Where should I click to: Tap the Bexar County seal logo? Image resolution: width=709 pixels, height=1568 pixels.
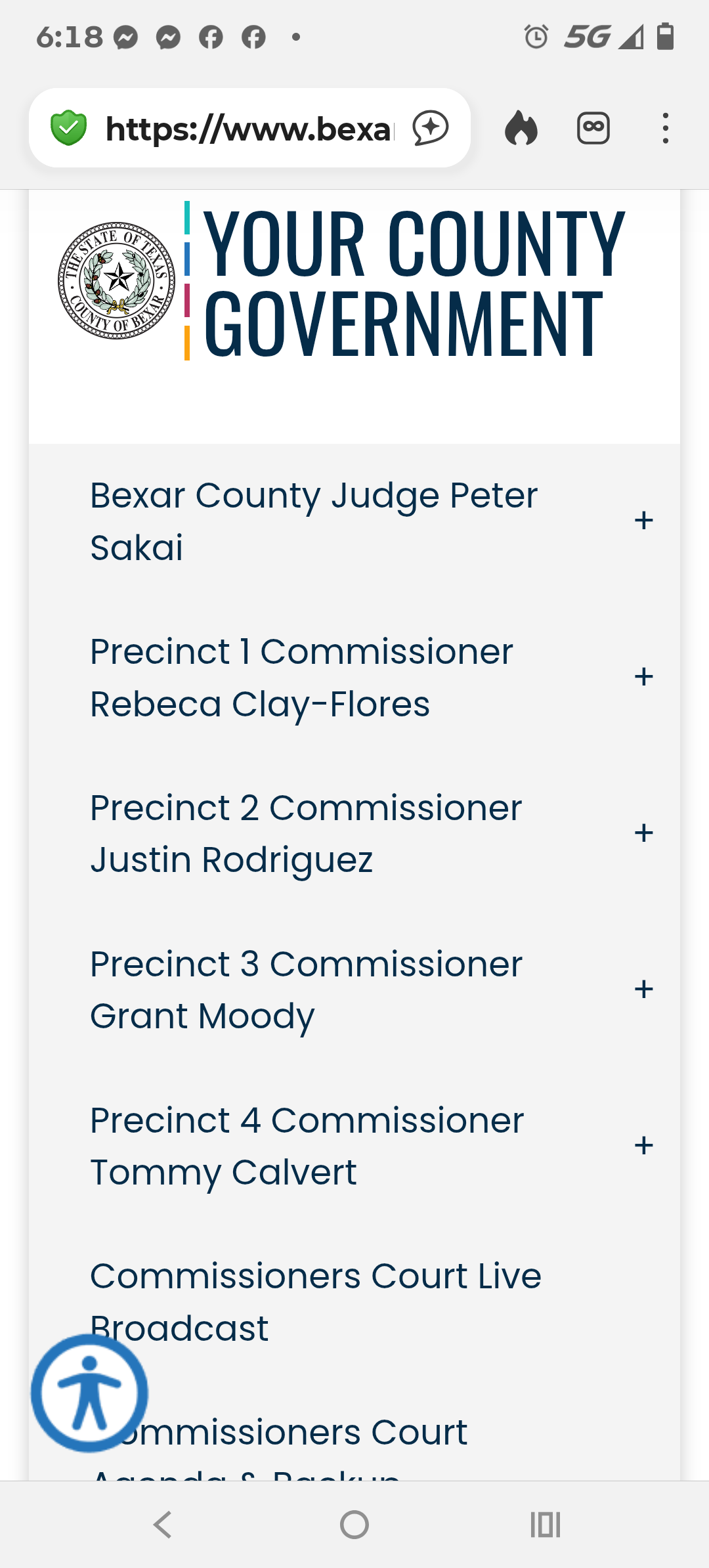pos(117,280)
